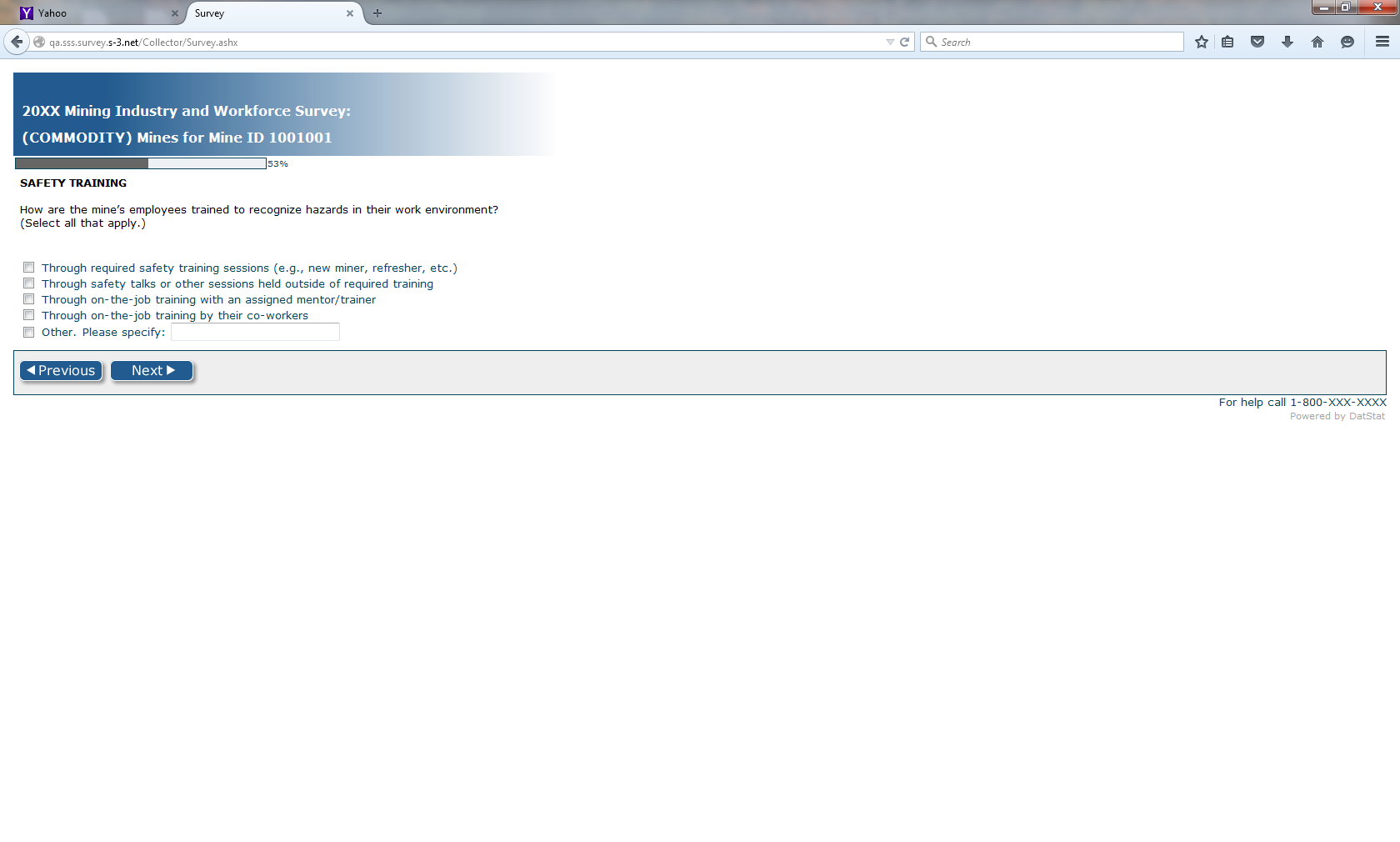Advance with the Next button
The height and width of the screenshot is (842, 1400).
pos(152,371)
